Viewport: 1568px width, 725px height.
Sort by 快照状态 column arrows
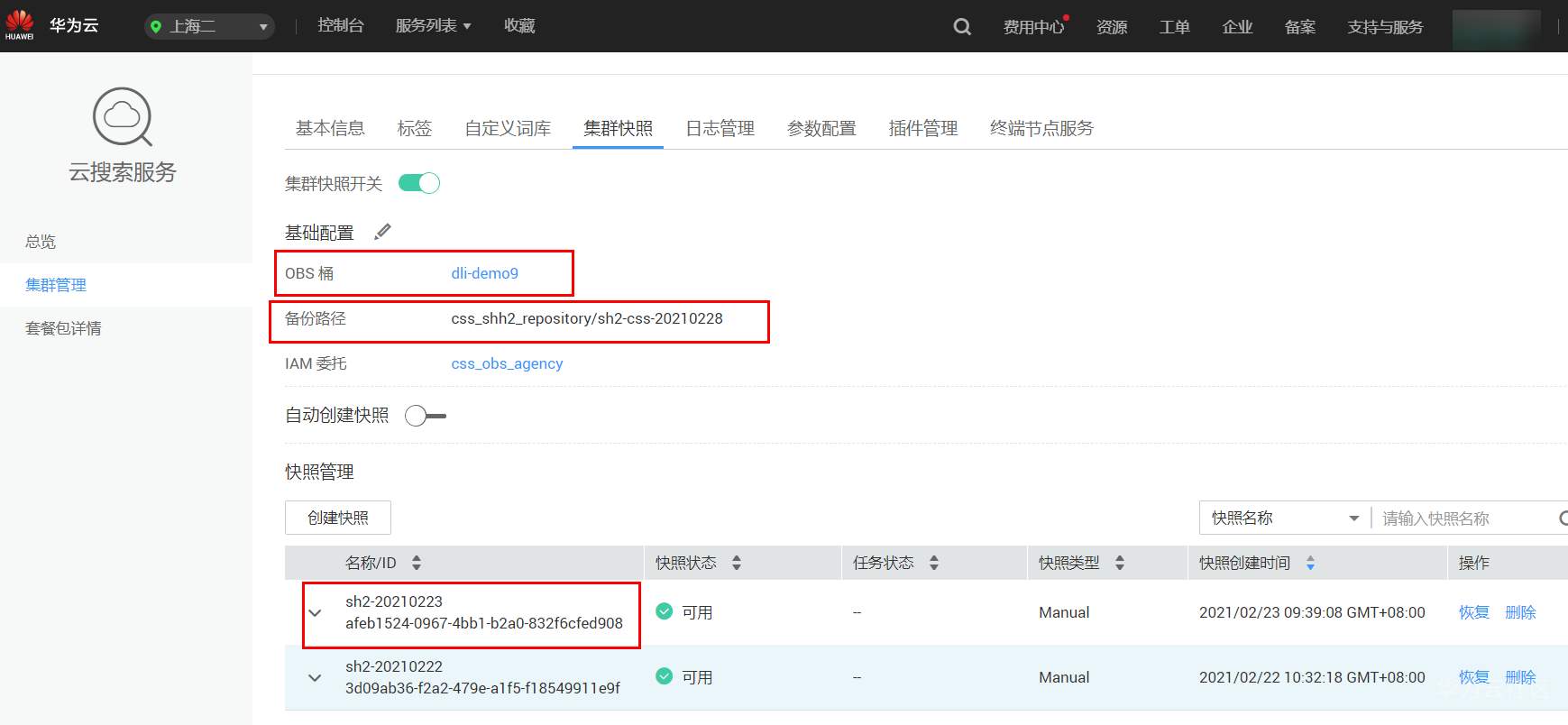coord(737,563)
